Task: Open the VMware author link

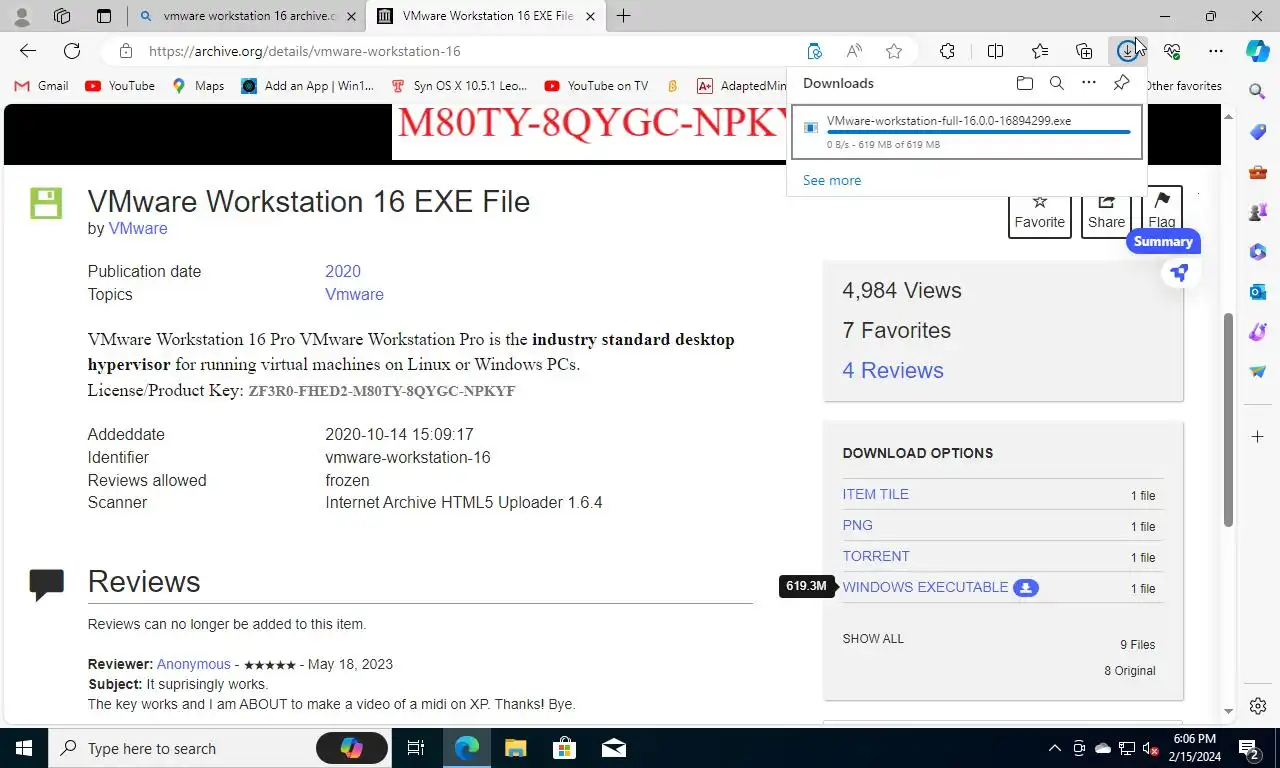Action: click(x=138, y=228)
